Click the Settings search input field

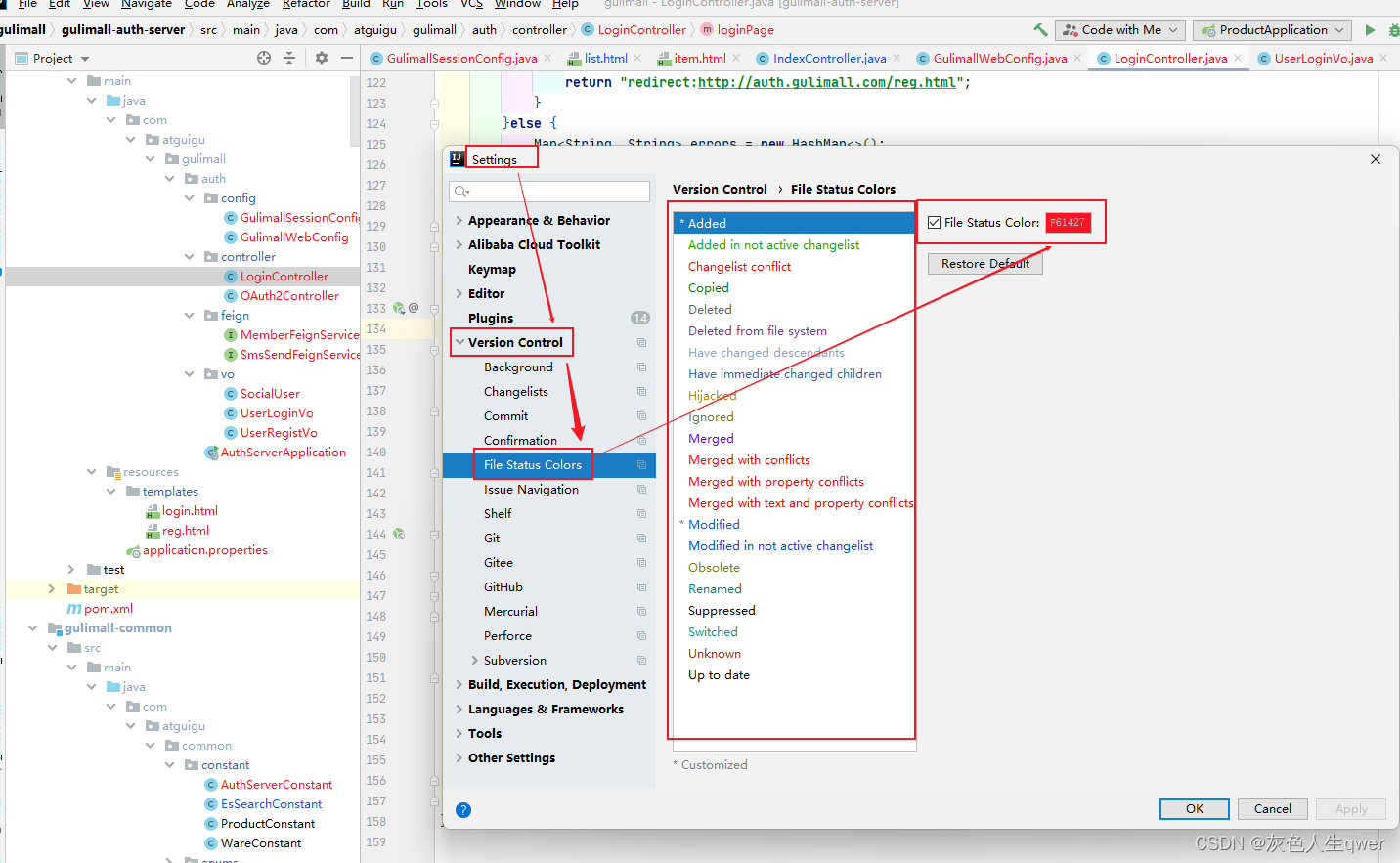pyautogui.click(x=549, y=192)
